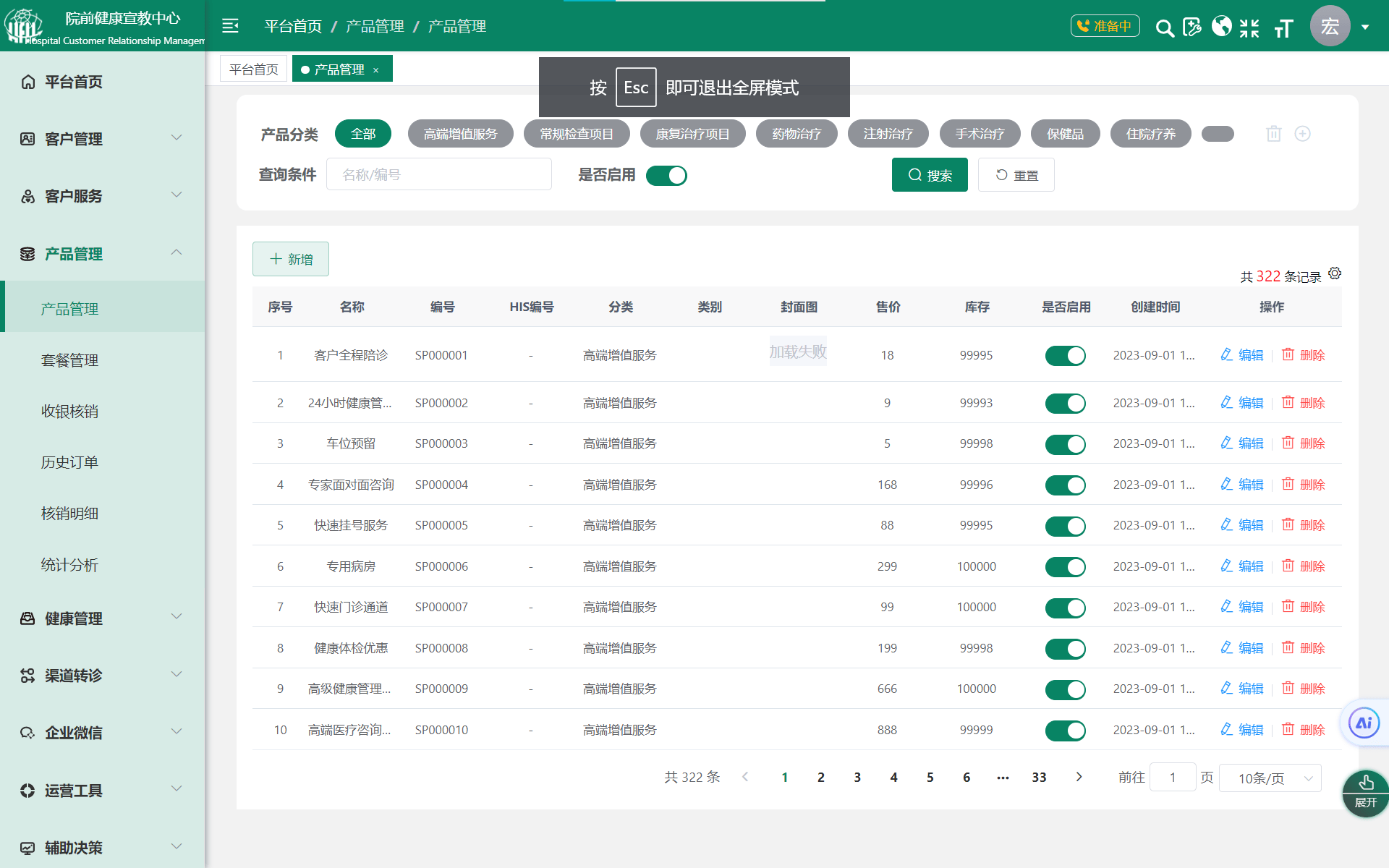Click the 新增 add product button
This screenshot has width=1389, height=868.
(290, 259)
